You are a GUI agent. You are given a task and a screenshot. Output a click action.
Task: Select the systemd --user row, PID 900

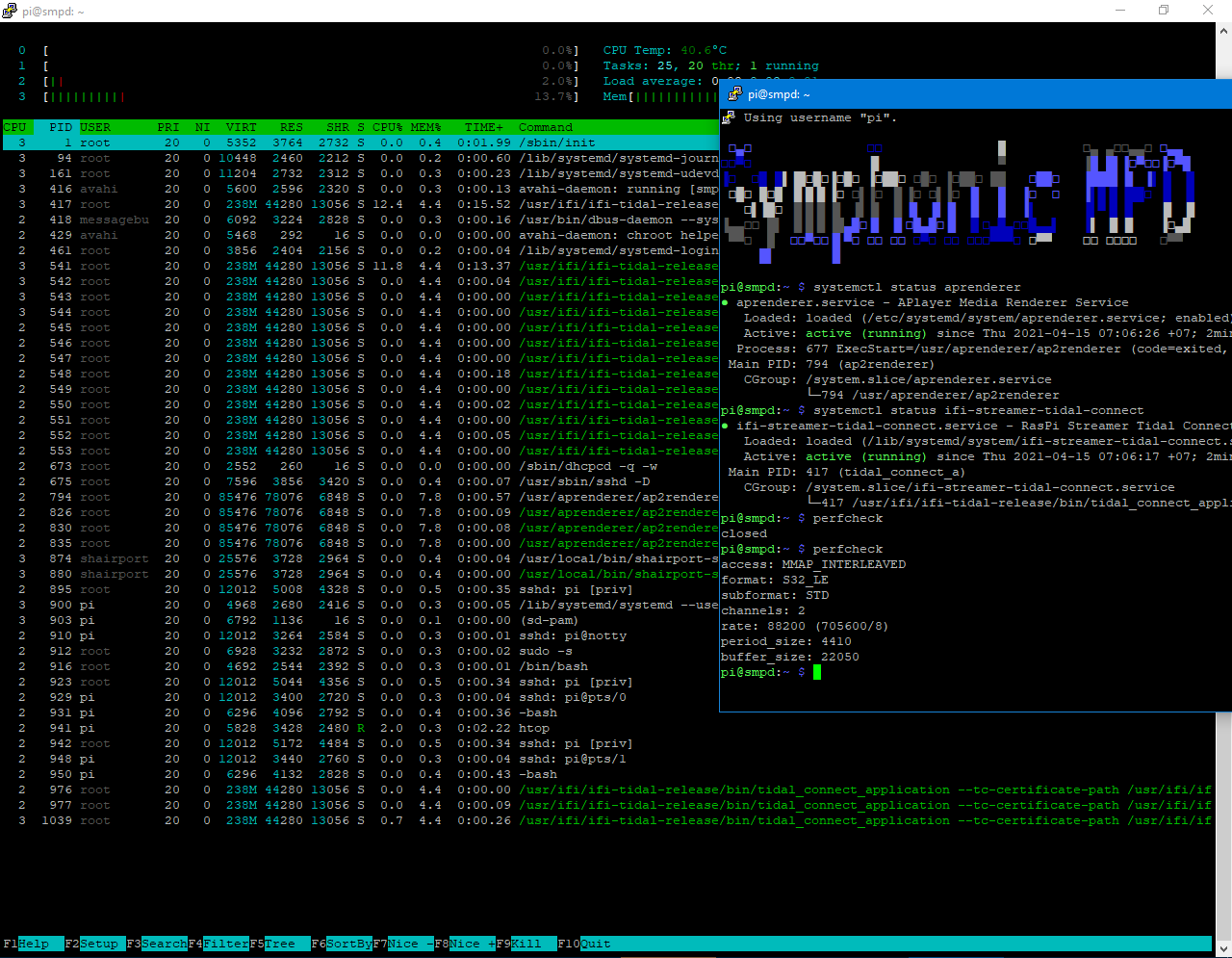point(361,605)
